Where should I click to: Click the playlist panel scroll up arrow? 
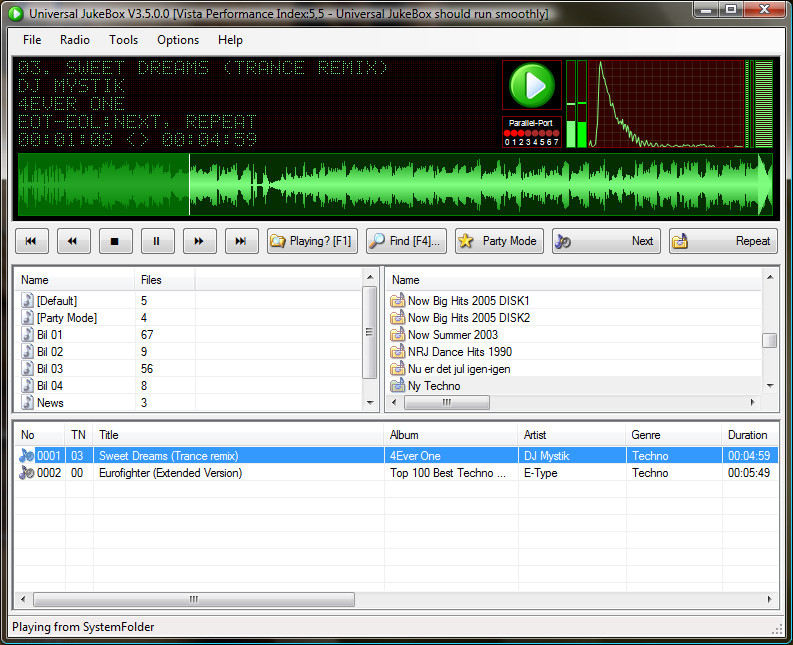(x=370, y=277)
